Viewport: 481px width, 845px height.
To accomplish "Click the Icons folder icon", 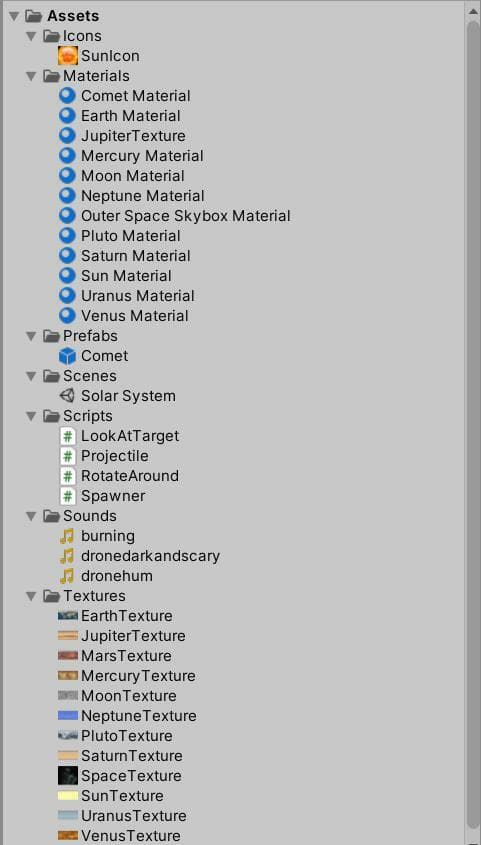I will click(x=51, y=36).
